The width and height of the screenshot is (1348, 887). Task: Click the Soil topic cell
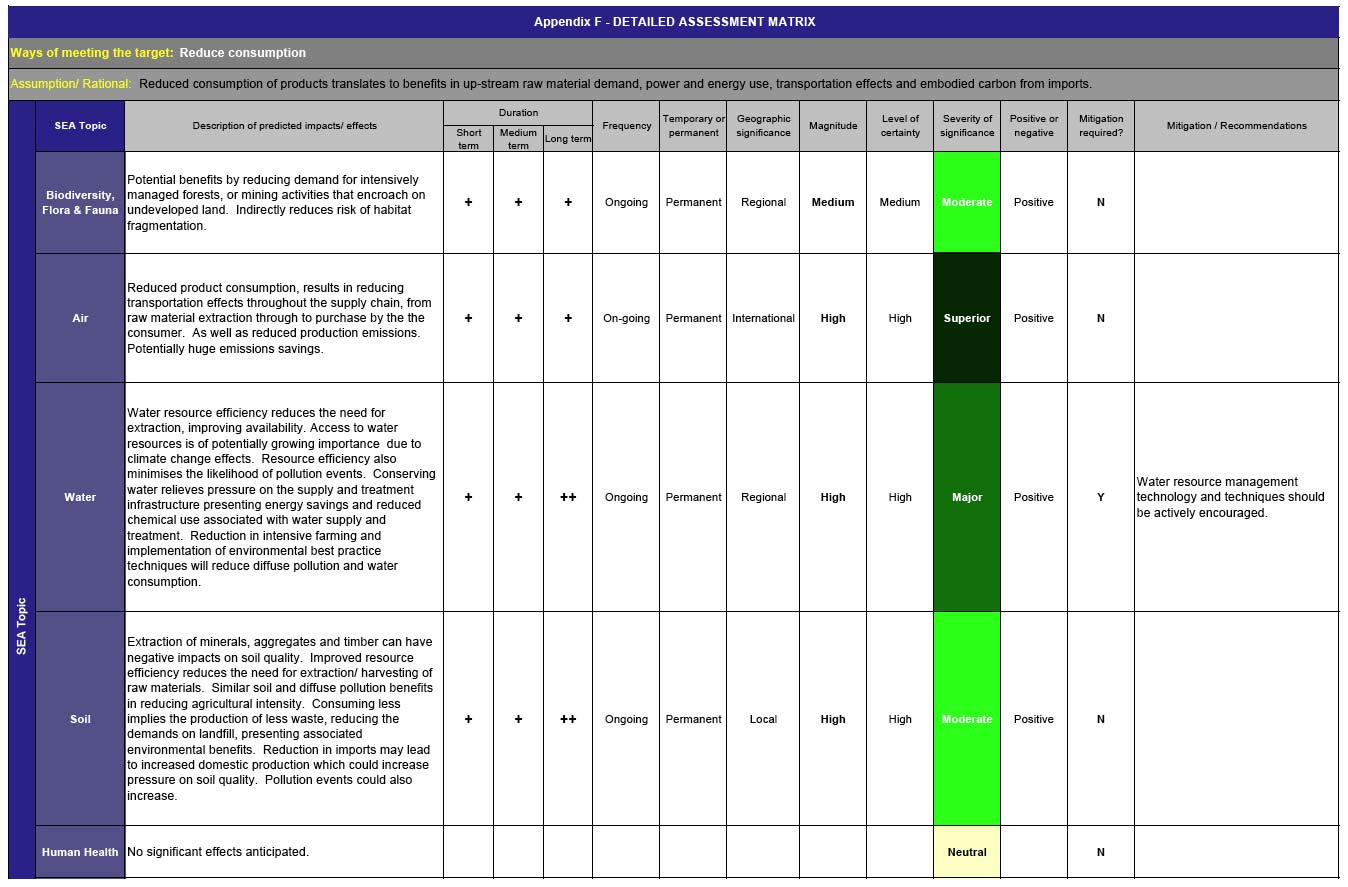80,719
